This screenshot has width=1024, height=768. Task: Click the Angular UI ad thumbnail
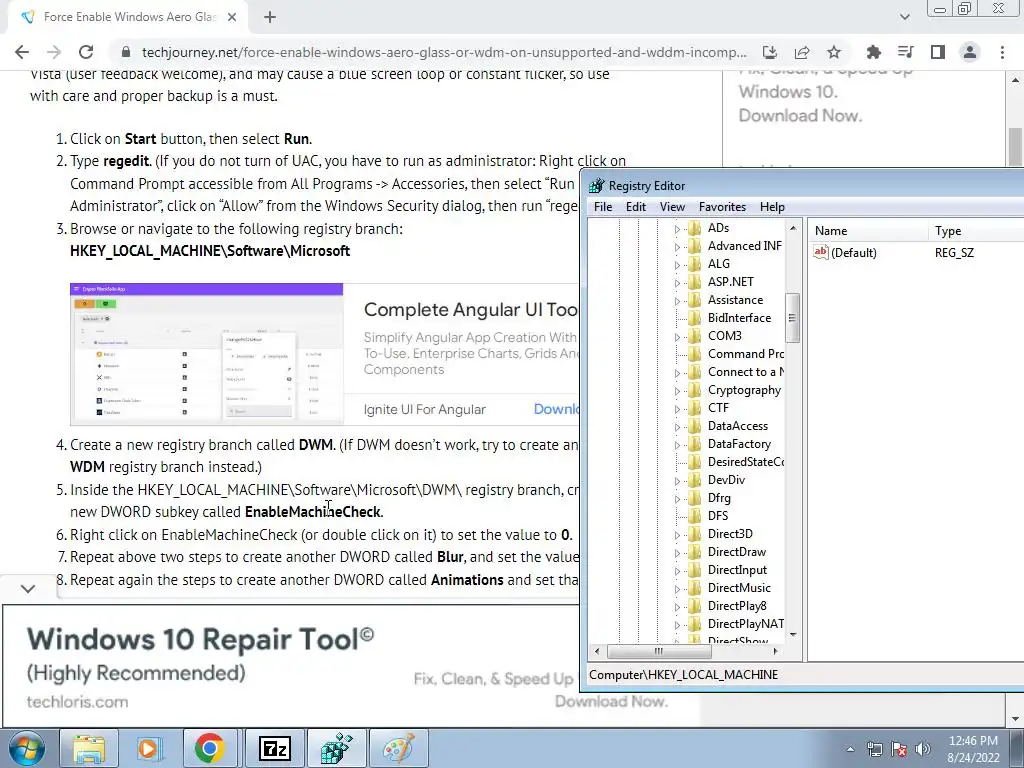tap(206, 354)
